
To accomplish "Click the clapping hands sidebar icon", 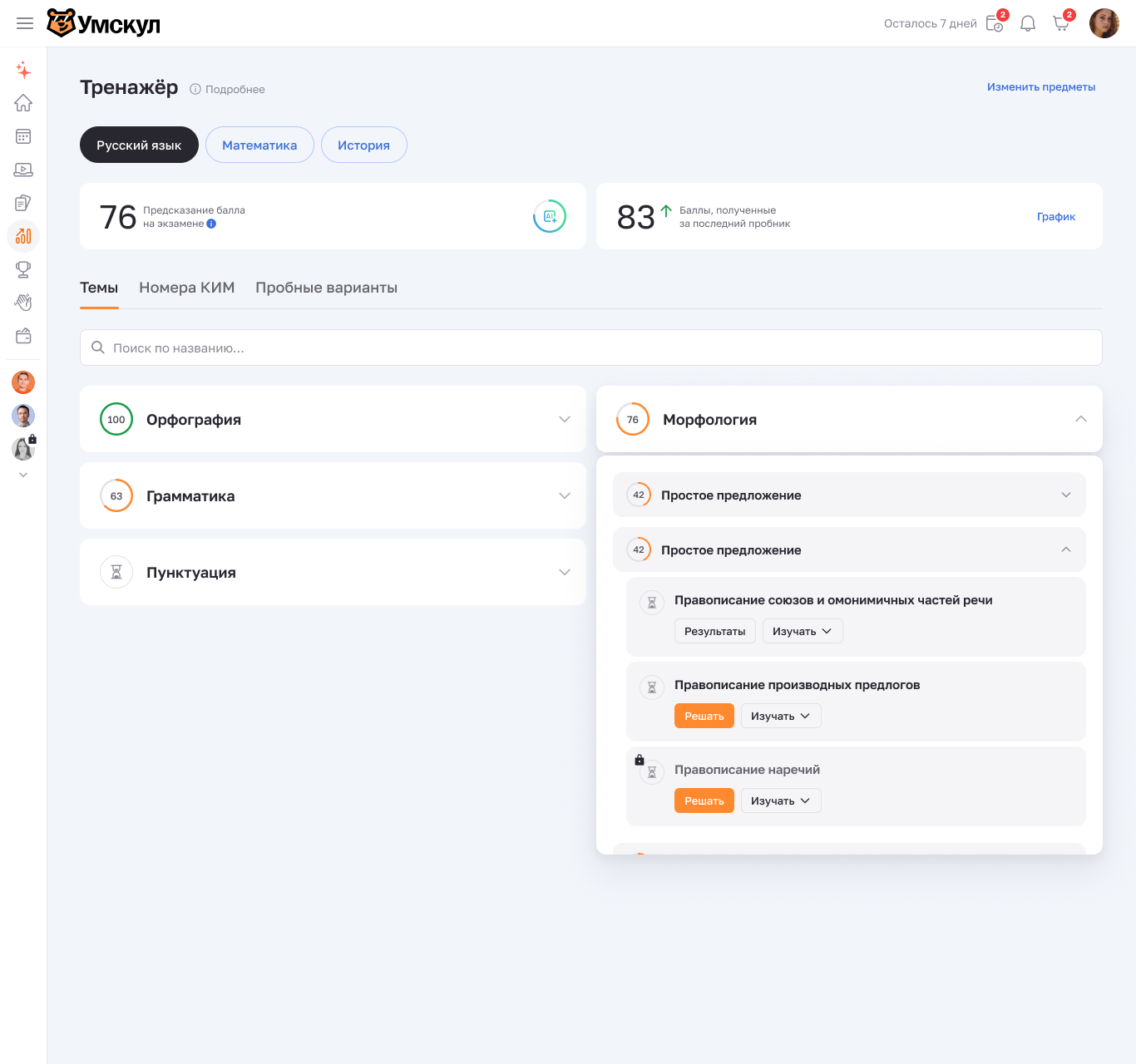I will (23, 303).
